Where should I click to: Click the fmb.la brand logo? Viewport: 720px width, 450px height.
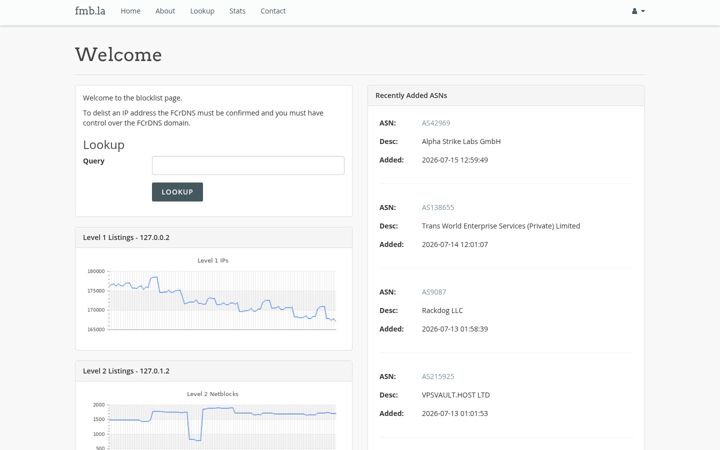90,11
